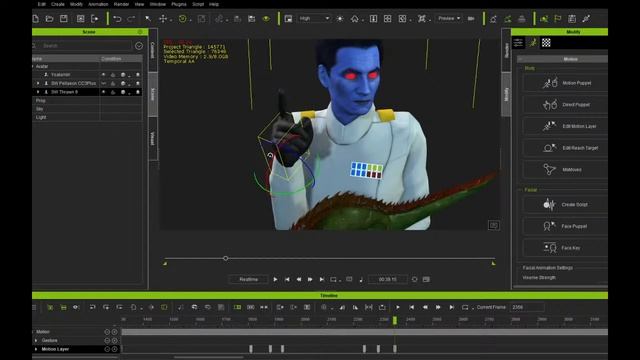Redo the last undone action
The image size is (640, 360).
tap(131, 19)
